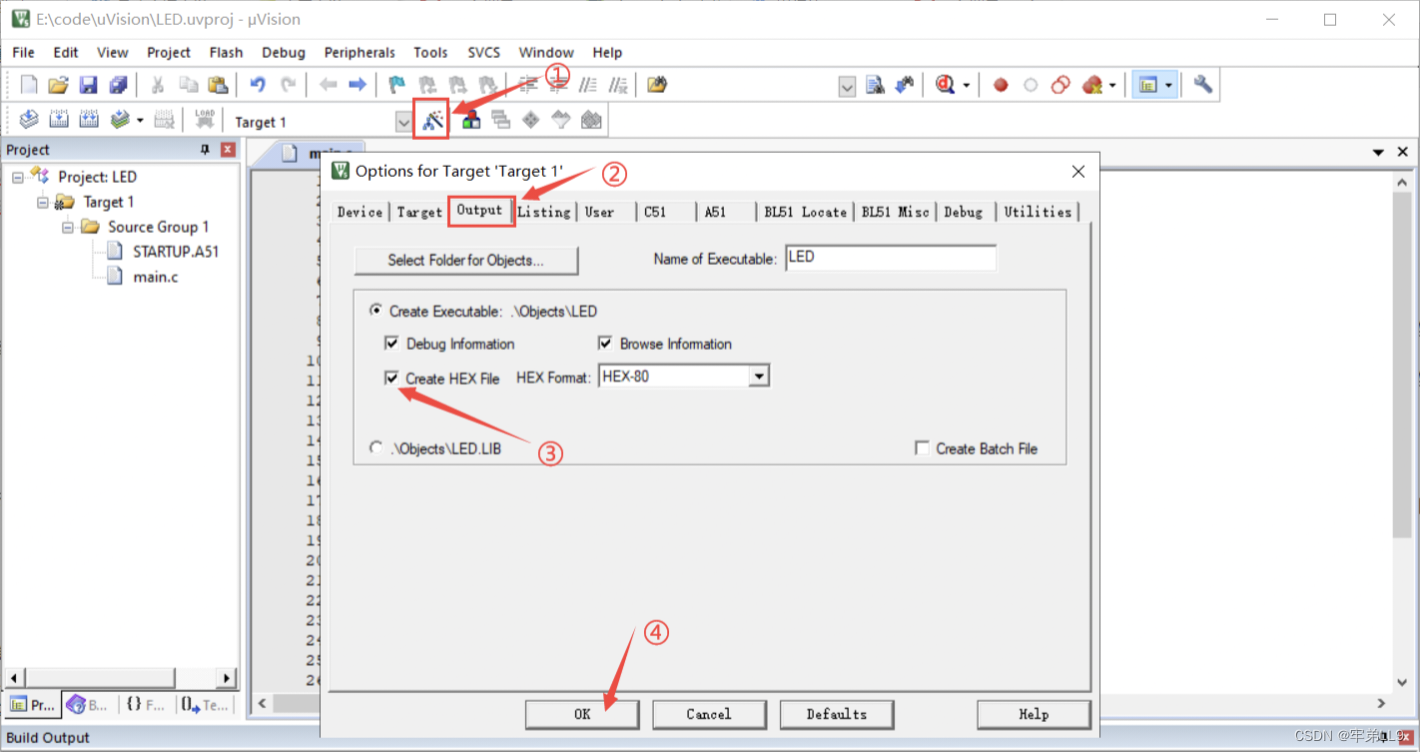Download to flash LOAD icon
Viewport: 1420px width, 752px height.
205,120
